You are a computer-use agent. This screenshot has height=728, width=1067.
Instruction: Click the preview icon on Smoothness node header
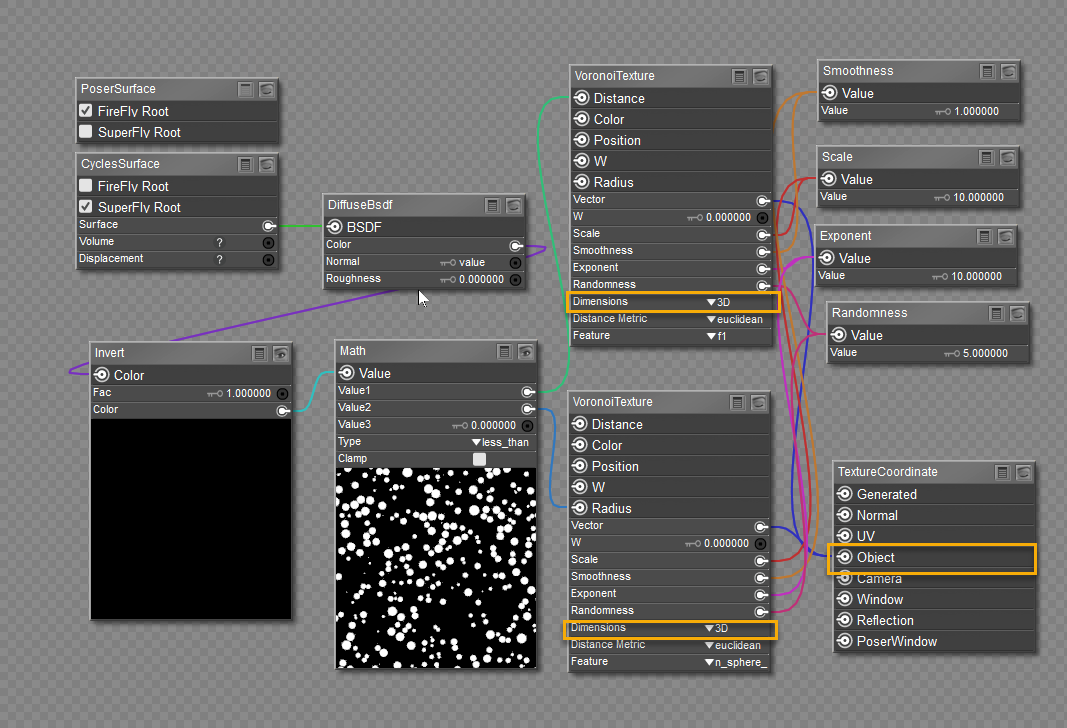click(1008, 71)
